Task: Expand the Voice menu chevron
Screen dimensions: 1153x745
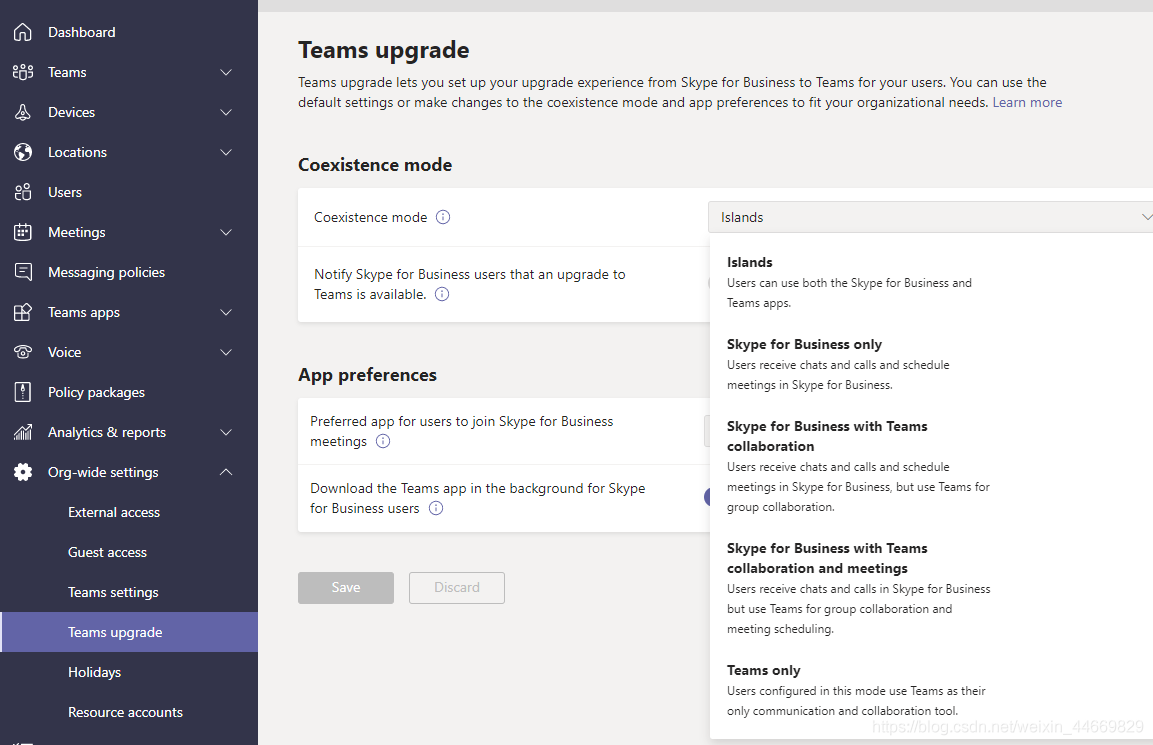Action: (x=226, y=352)
